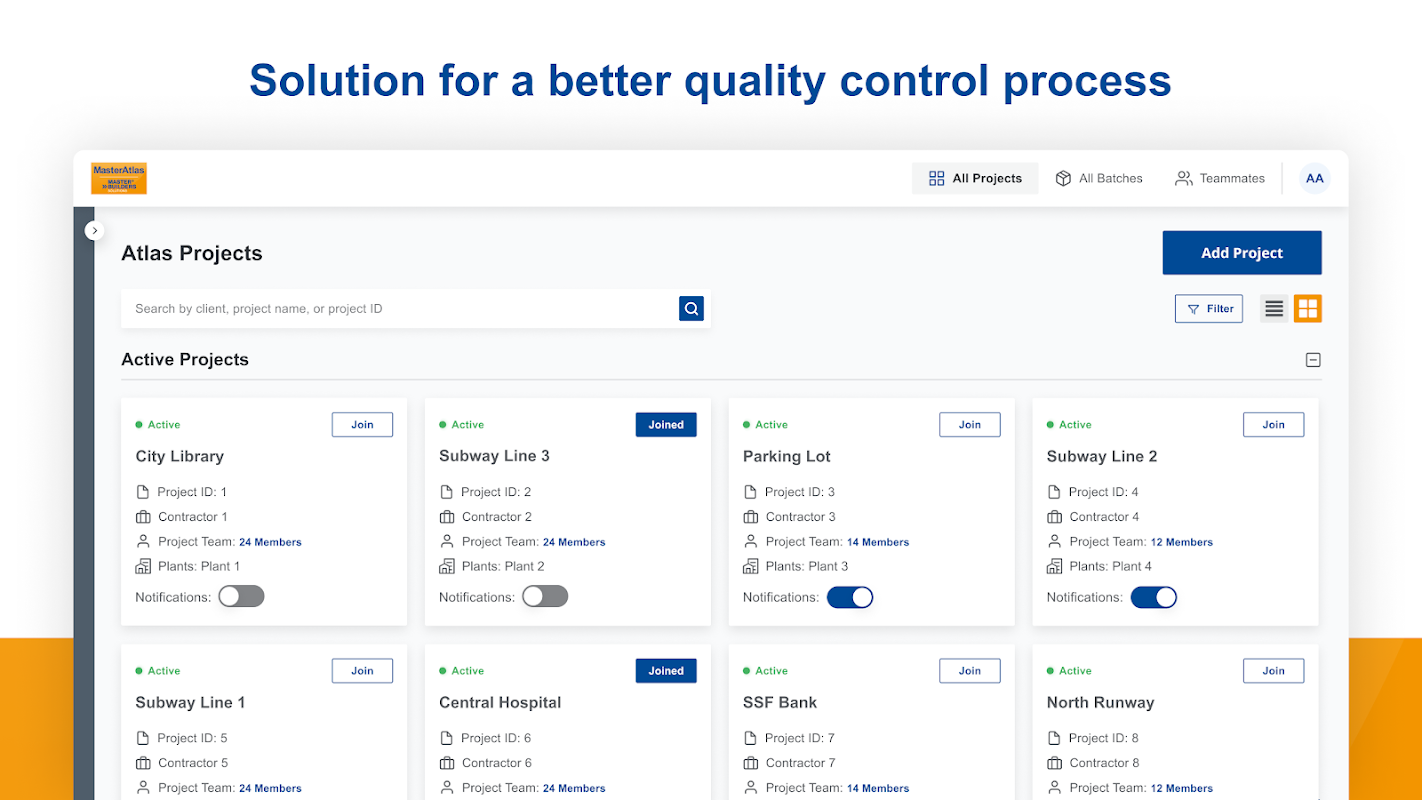Join the Subway Line 2 project
Screen dimensions: 1422x800
pyautogui.click(x=1273, y=424)
